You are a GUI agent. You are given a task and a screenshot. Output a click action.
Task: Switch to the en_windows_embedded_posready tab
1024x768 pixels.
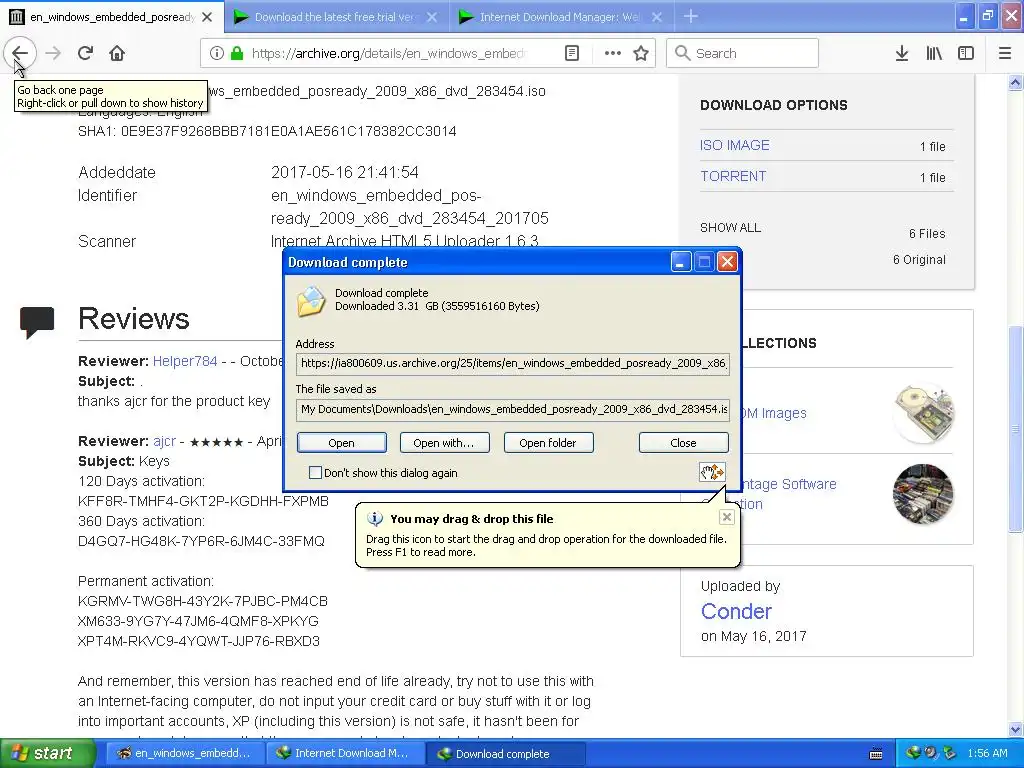(111, 17)
